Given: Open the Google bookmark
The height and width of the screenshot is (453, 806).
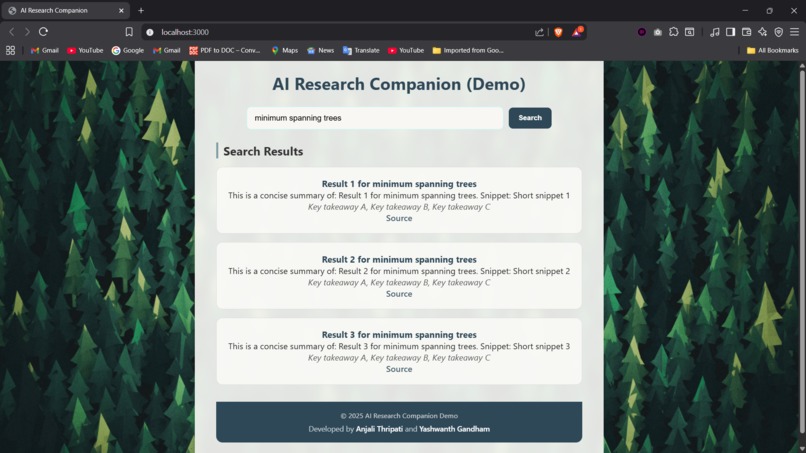Looking at the screenshot, I should (128, 50).
